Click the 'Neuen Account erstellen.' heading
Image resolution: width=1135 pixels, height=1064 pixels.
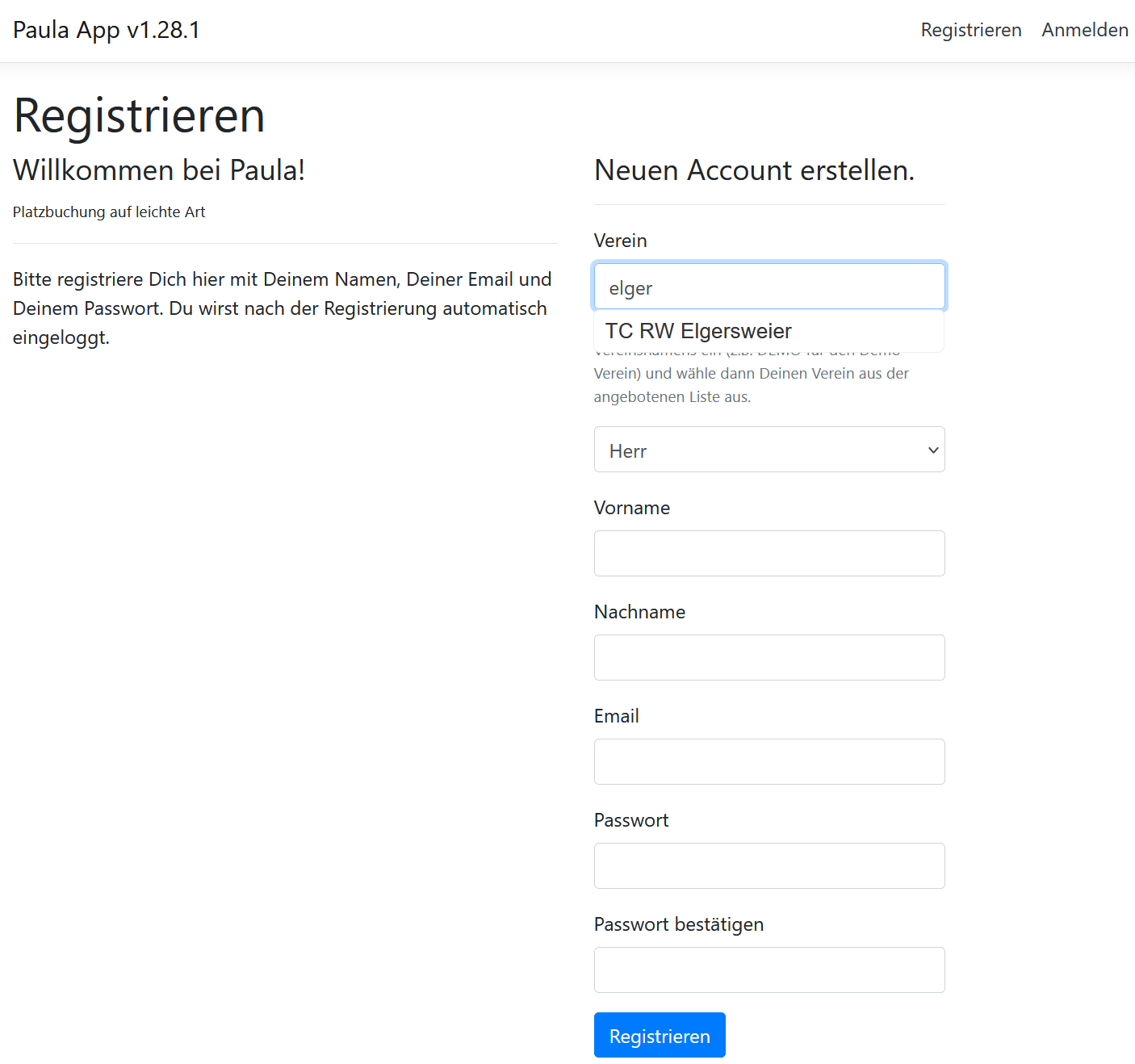coord(754,170)
